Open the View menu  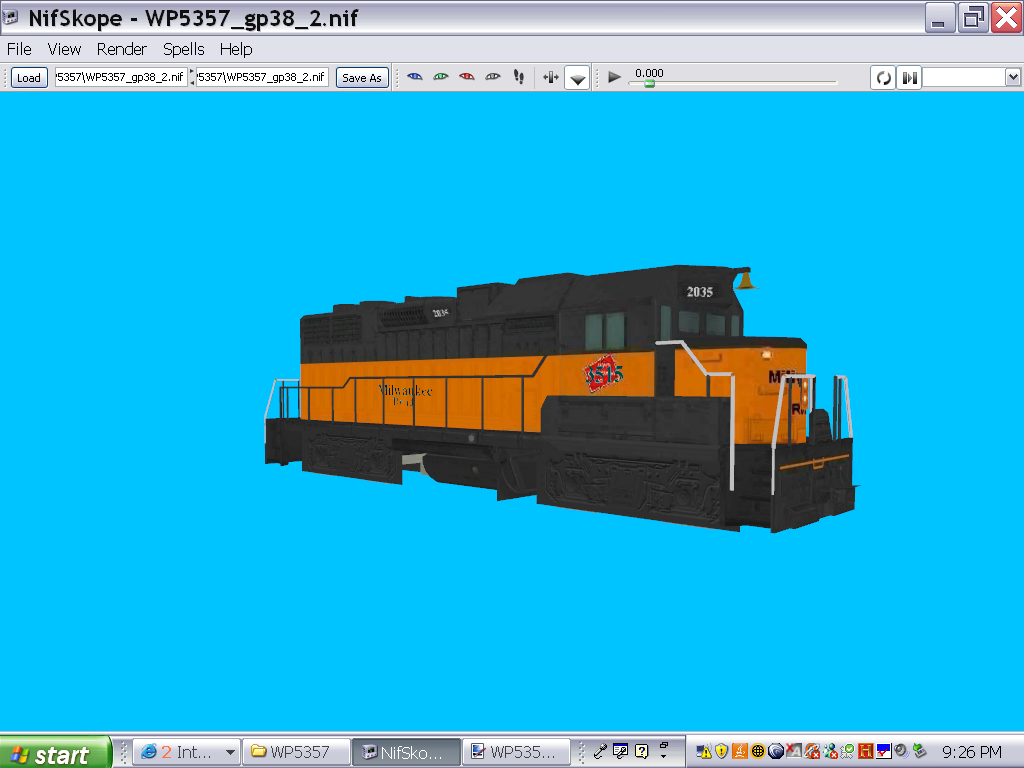(x=64, y=50)
